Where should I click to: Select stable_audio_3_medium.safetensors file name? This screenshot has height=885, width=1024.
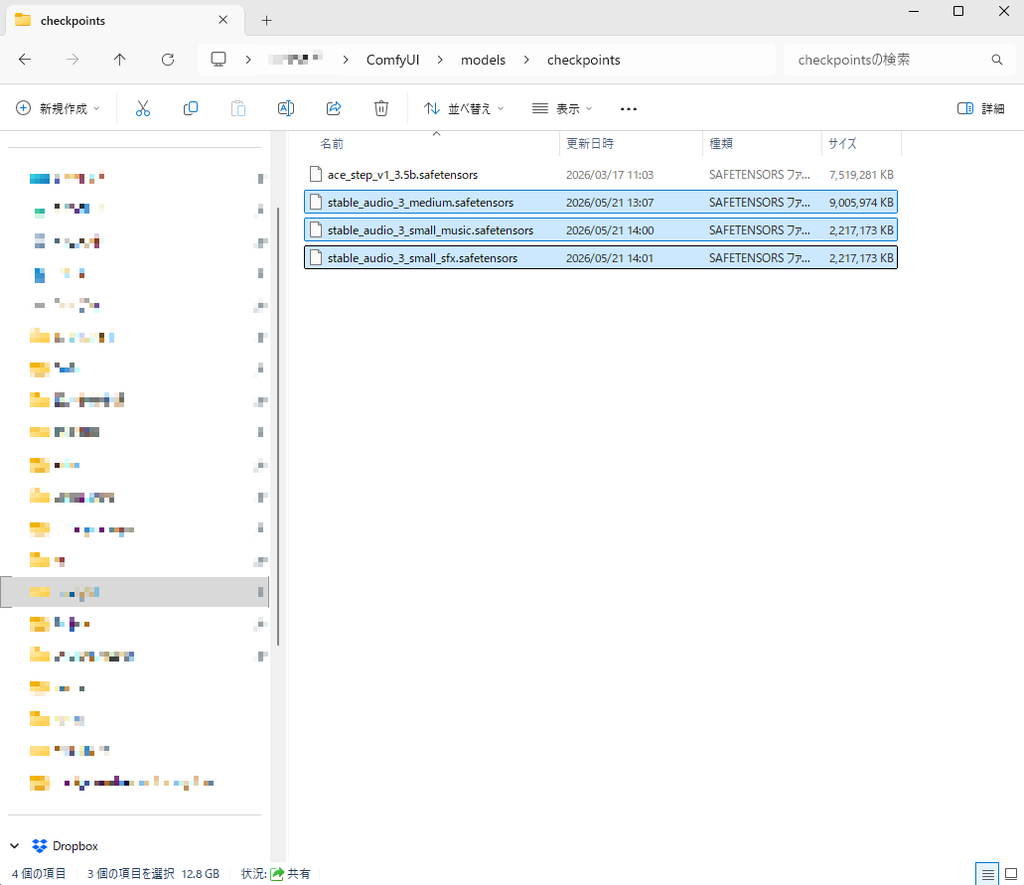[x=421, y=202]
